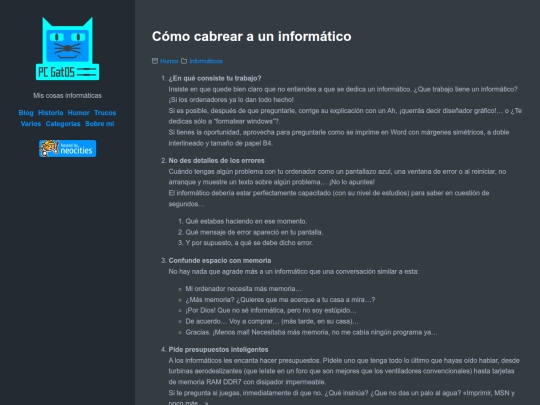This screenshot has width=540, height=405.
Task: Open the Categorías menu link
Action: (63, 124)
